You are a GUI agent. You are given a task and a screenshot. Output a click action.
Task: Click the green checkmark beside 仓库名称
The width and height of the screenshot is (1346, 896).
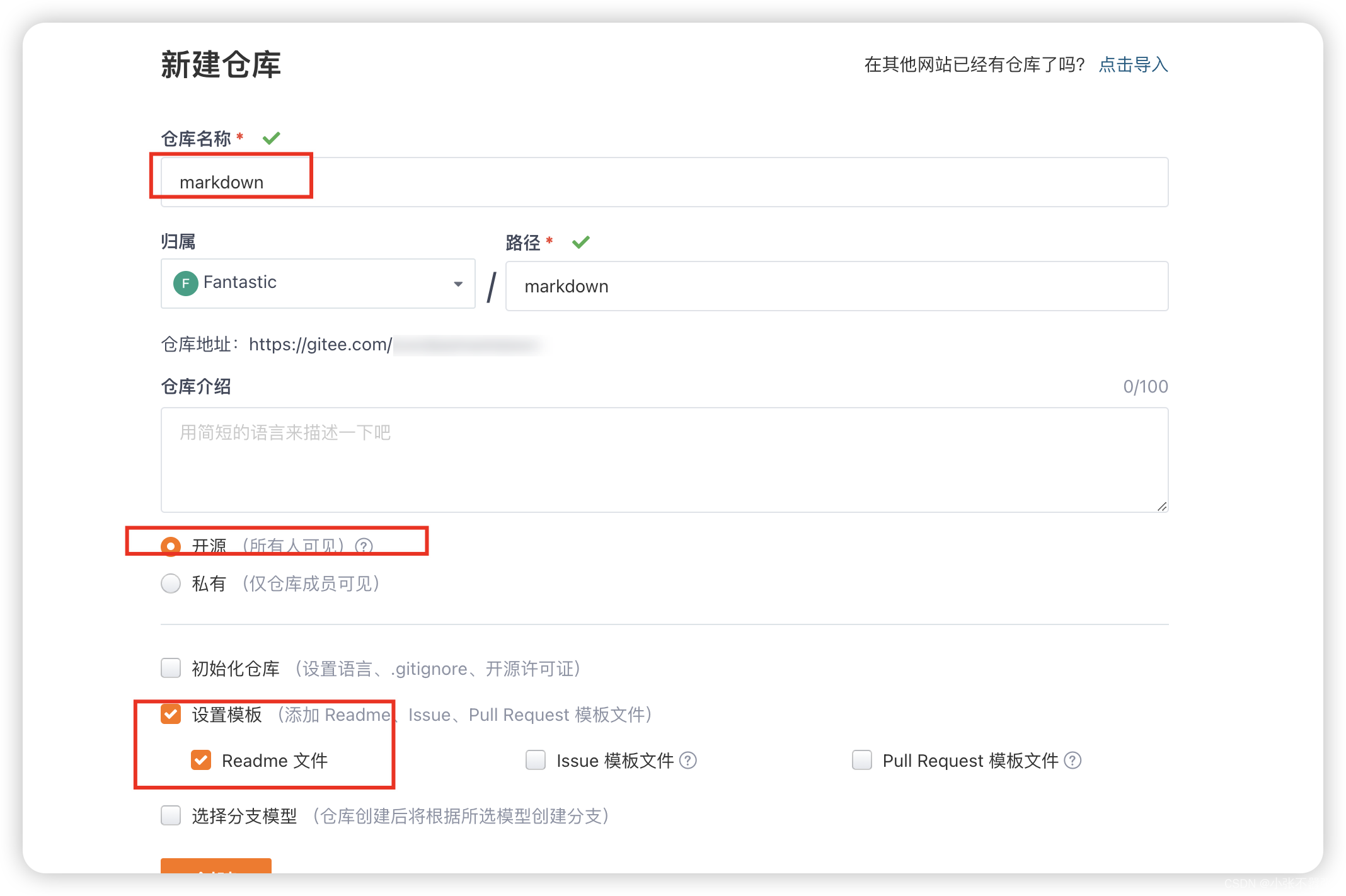tap(271, 138)
